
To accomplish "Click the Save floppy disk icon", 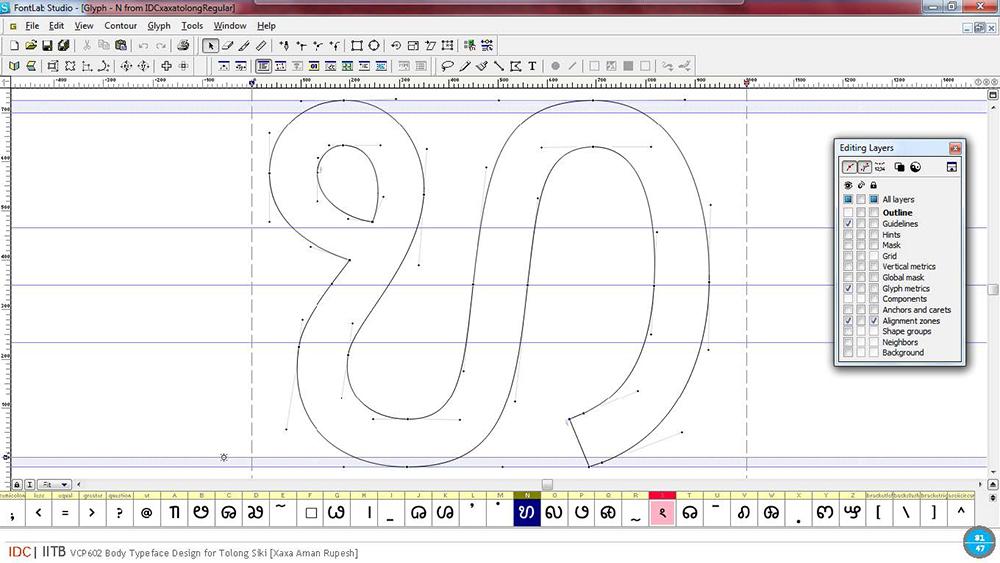I will pos(47,45).
